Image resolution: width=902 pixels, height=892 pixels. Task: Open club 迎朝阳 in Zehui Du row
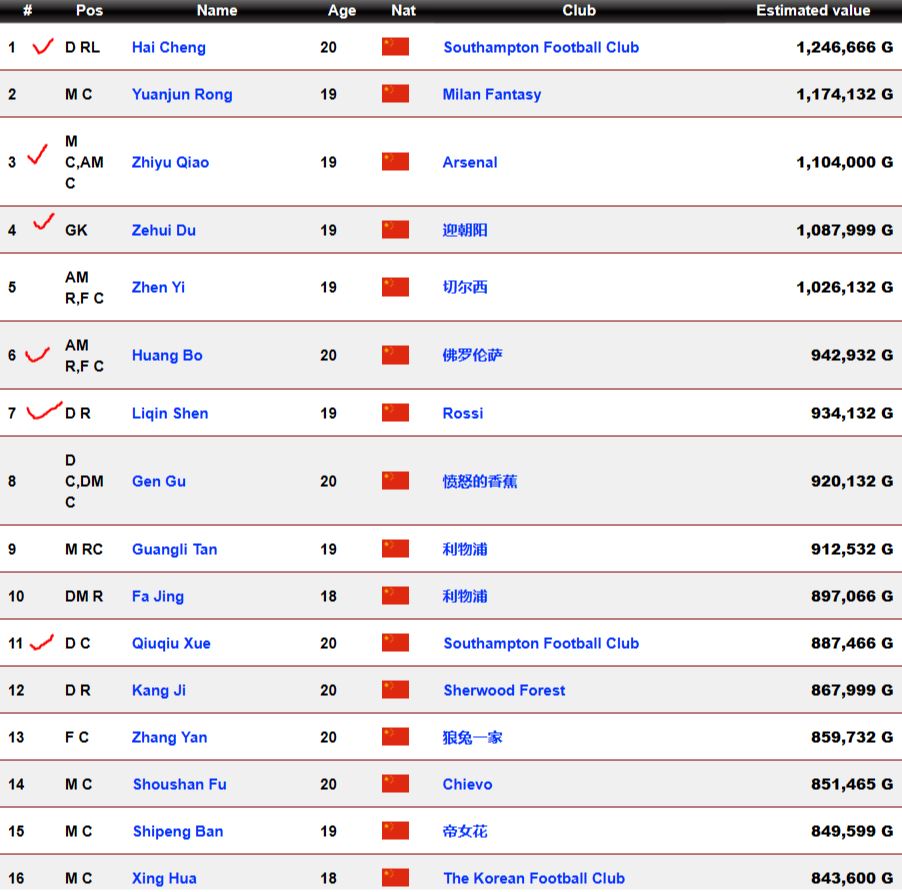pos(465,230)
